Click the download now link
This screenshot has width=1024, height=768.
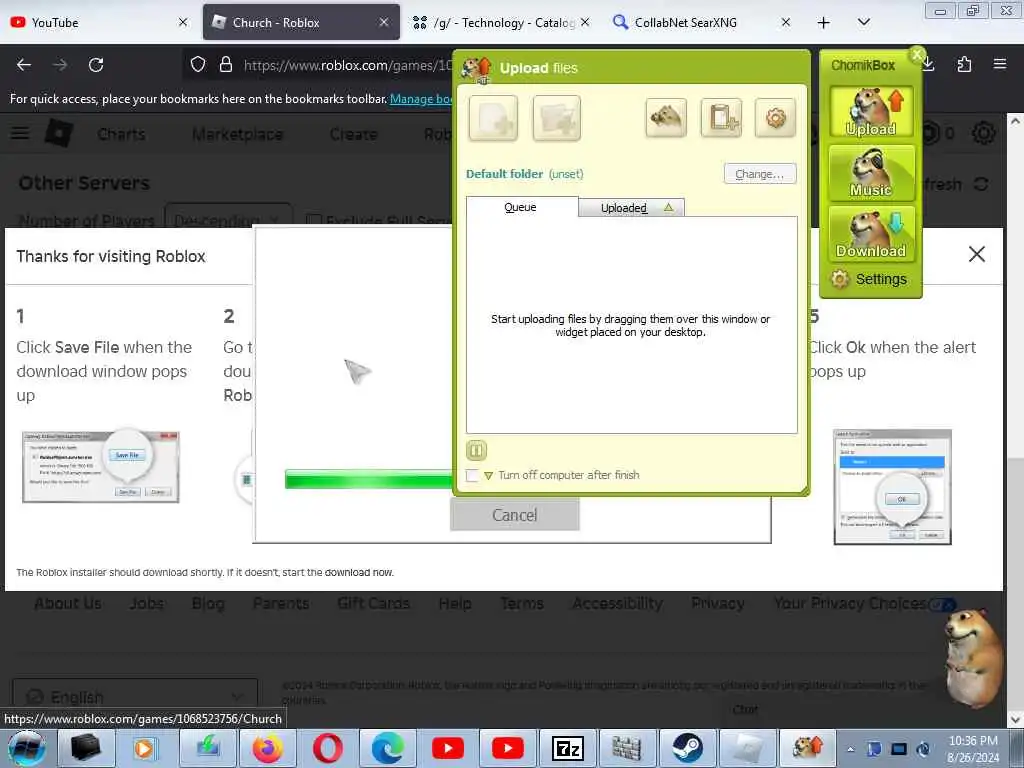[x=359, y=572]
